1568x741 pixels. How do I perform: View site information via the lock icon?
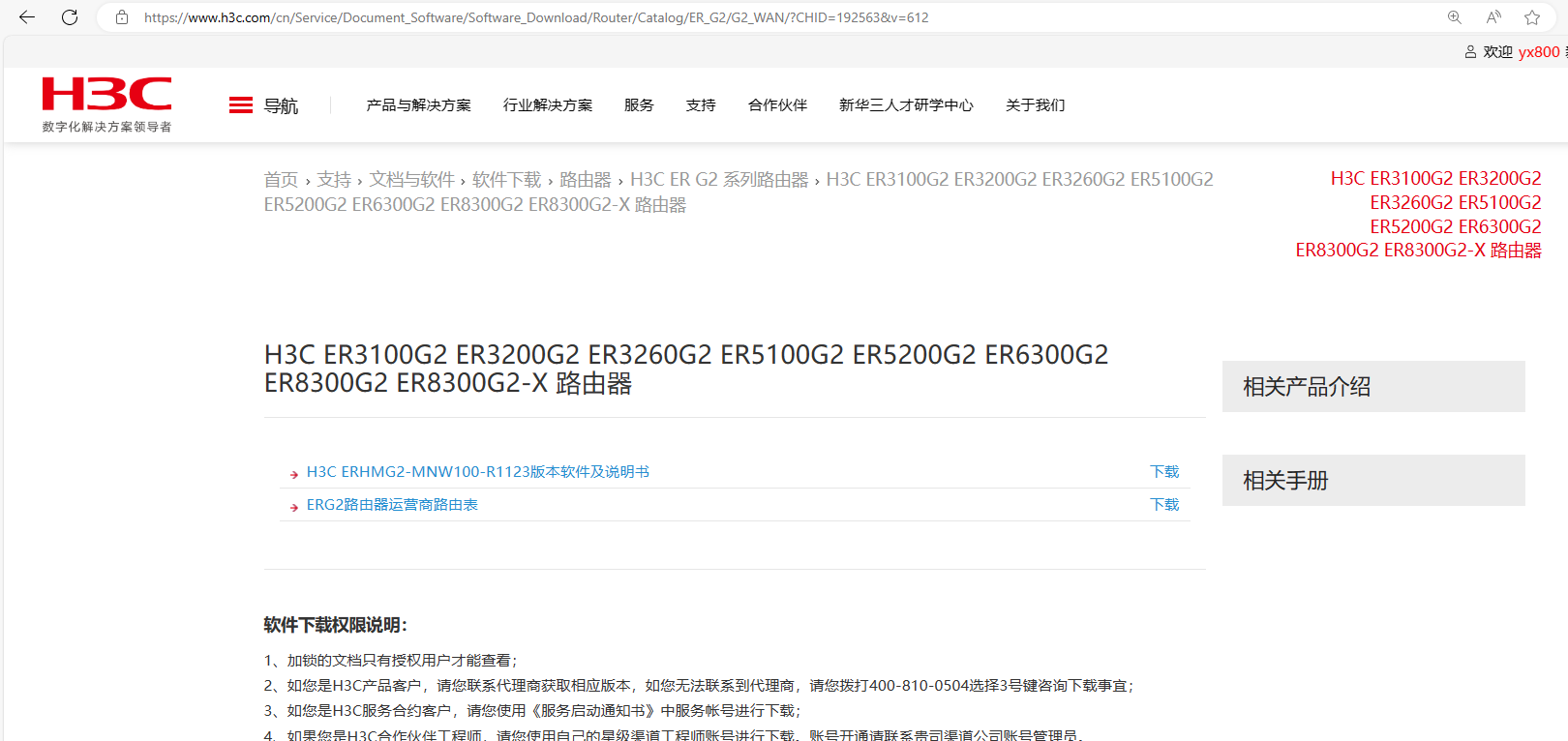tap(122, 17)
